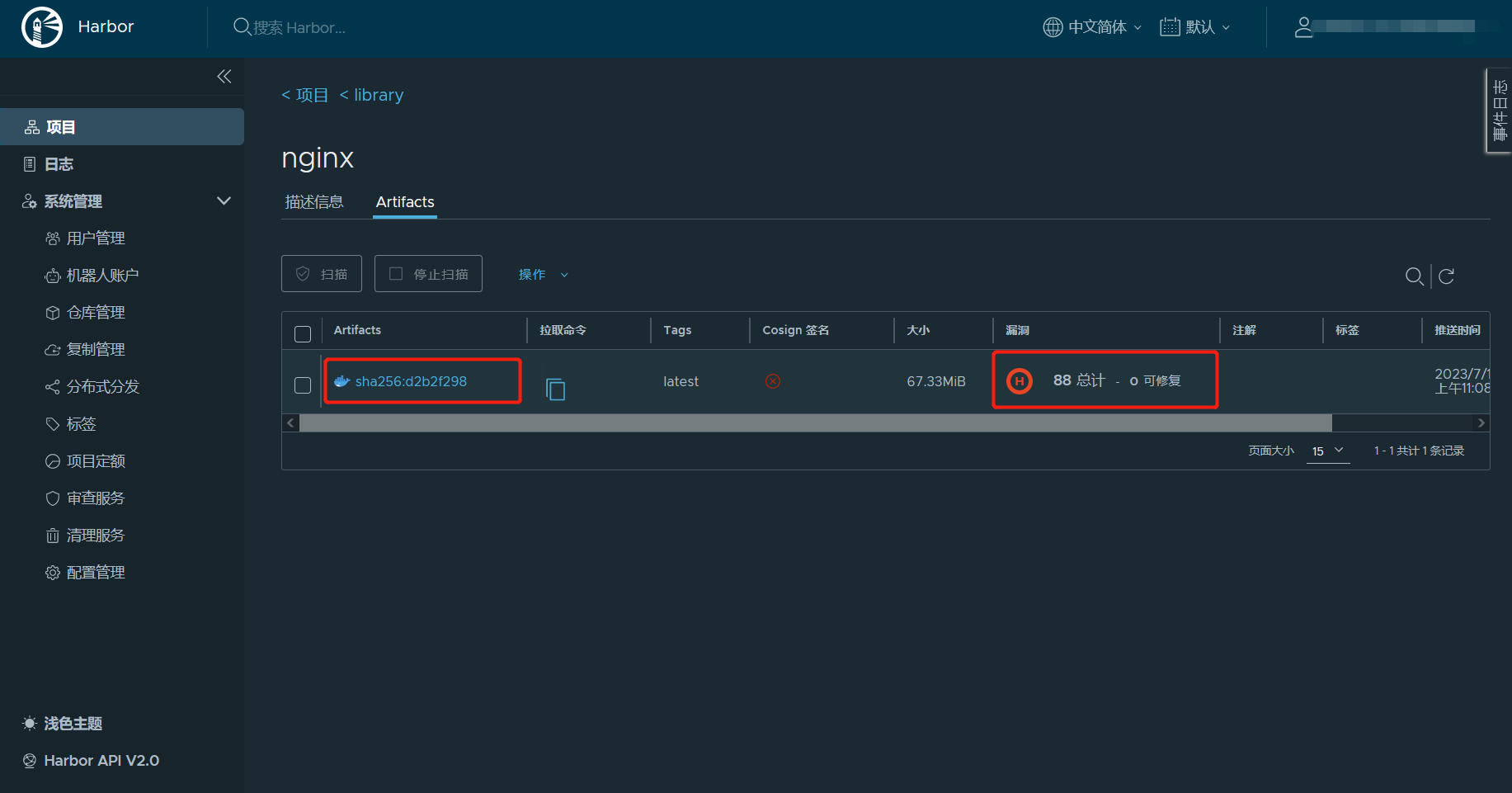
Task: Sort by Artifacts column header
Action: click(357, 330)
